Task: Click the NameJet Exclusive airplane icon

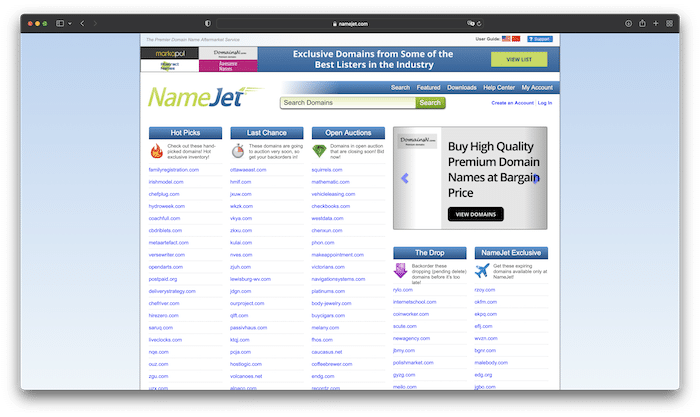Action: point(482,270)
